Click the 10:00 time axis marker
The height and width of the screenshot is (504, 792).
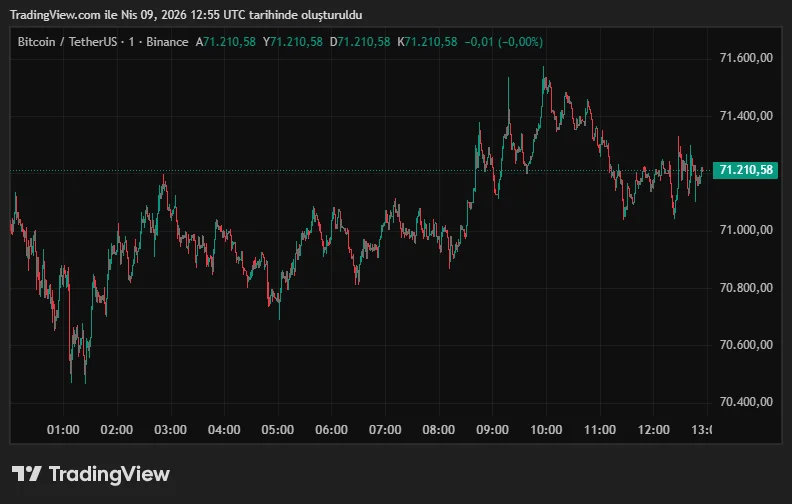coord(546,429)
